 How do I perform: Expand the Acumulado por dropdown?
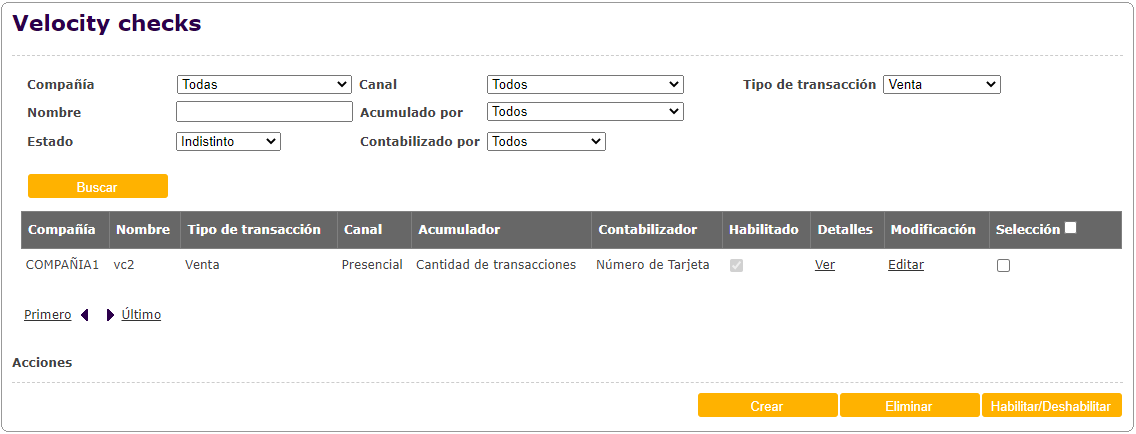pyautogui.click(x=585, y=112)
